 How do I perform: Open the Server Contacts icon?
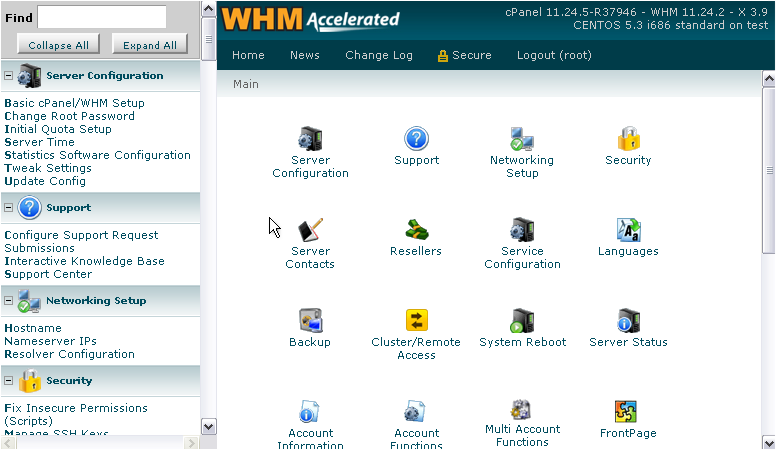click(310, 230)
